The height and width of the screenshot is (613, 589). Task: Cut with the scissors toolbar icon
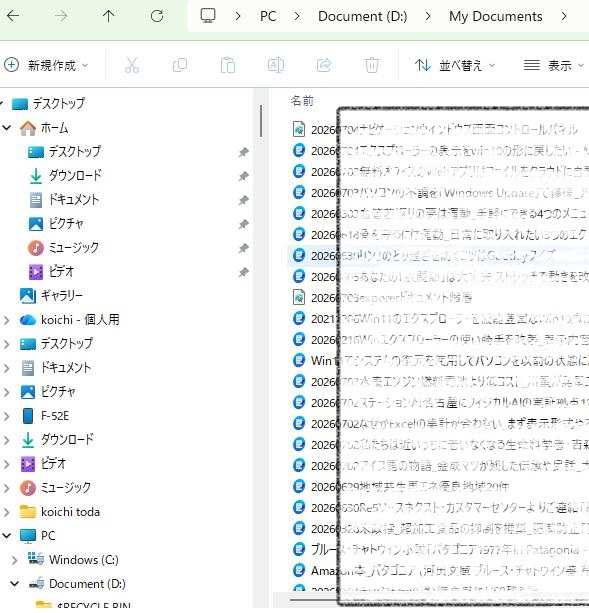[x=132, y=65]
